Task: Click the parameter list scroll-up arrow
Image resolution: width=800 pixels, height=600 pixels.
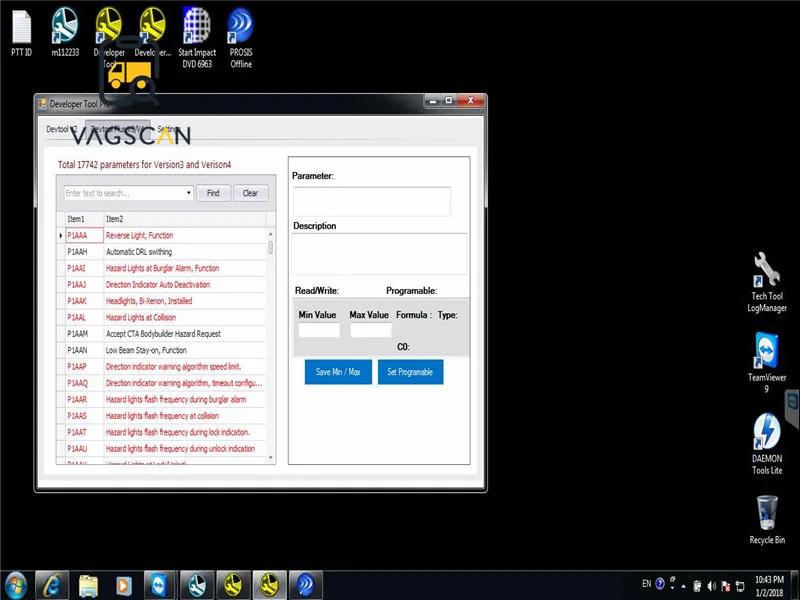Action: click(270, 234)
